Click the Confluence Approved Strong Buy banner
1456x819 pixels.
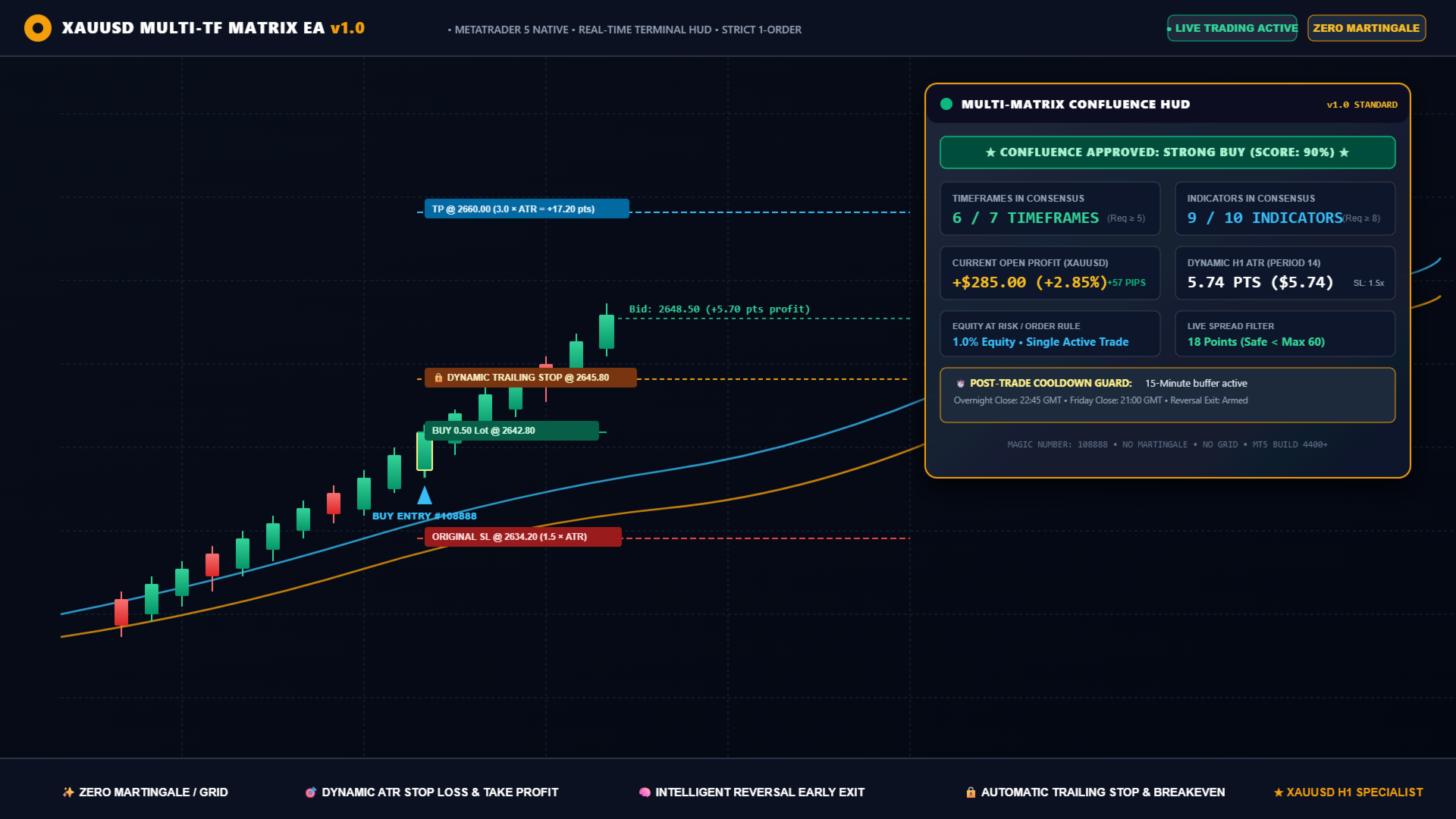(x=1168, y=152)
